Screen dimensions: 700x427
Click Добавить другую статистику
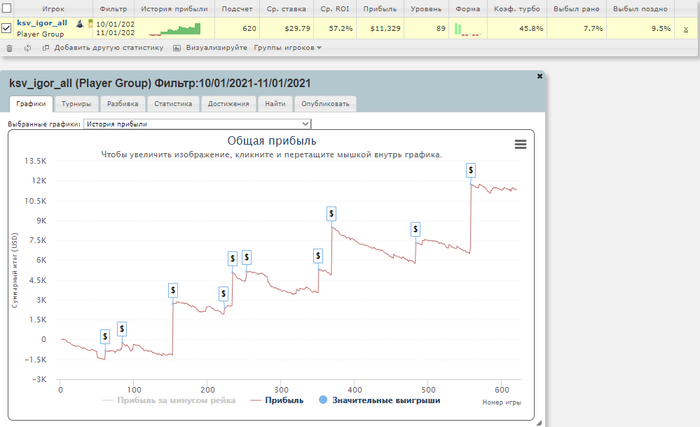[108, 47]
